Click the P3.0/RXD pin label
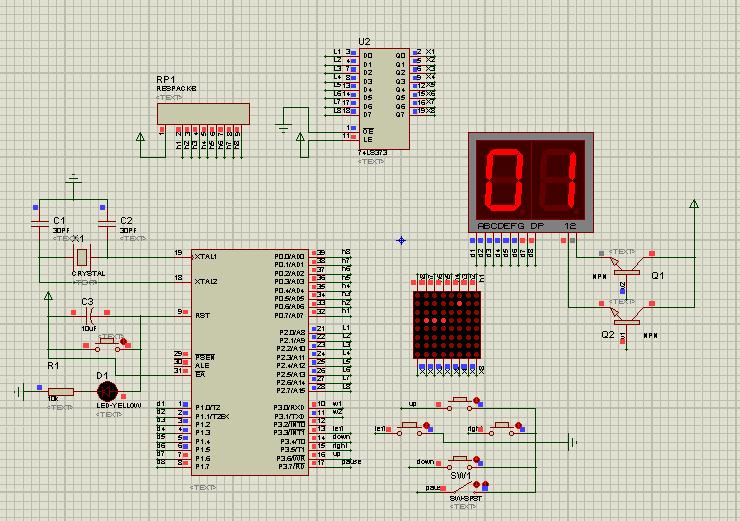Screen dimensions: 740x521 pyautogui.click(x=289, y=408)
